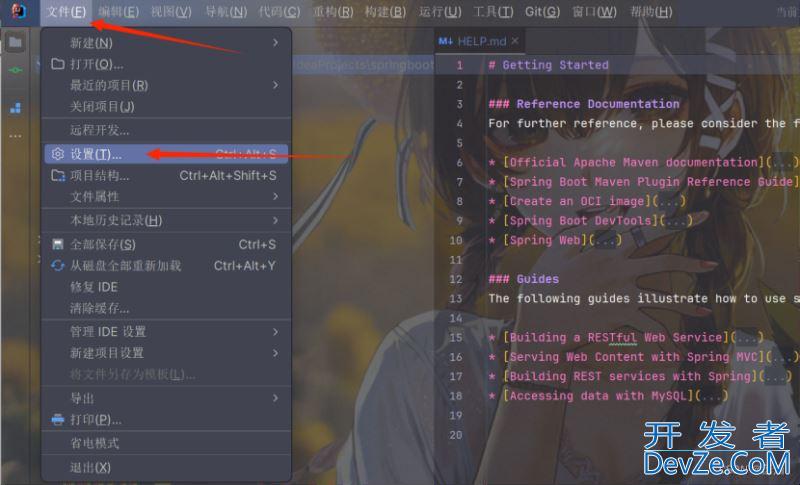Image resolution: width=800 pixels, height=485 pixels.
Task: Click the Markdown file icon on HELP.md tab
Action: (445, 41)
